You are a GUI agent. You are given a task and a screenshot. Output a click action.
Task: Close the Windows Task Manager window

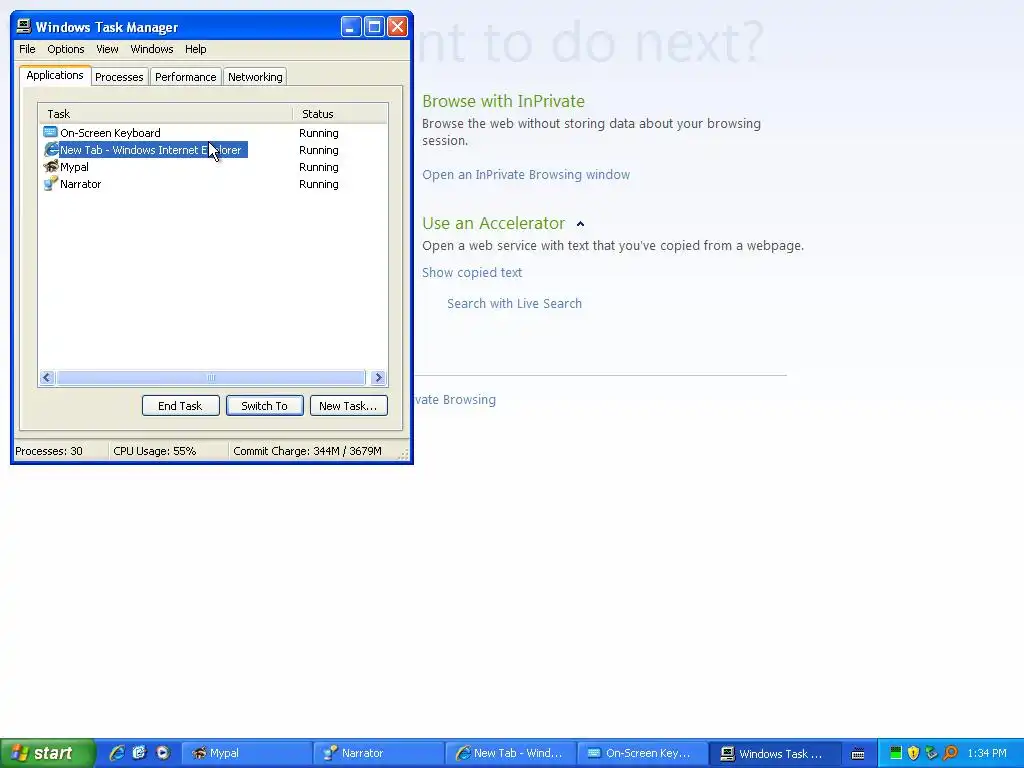click(x=397, y=27)
